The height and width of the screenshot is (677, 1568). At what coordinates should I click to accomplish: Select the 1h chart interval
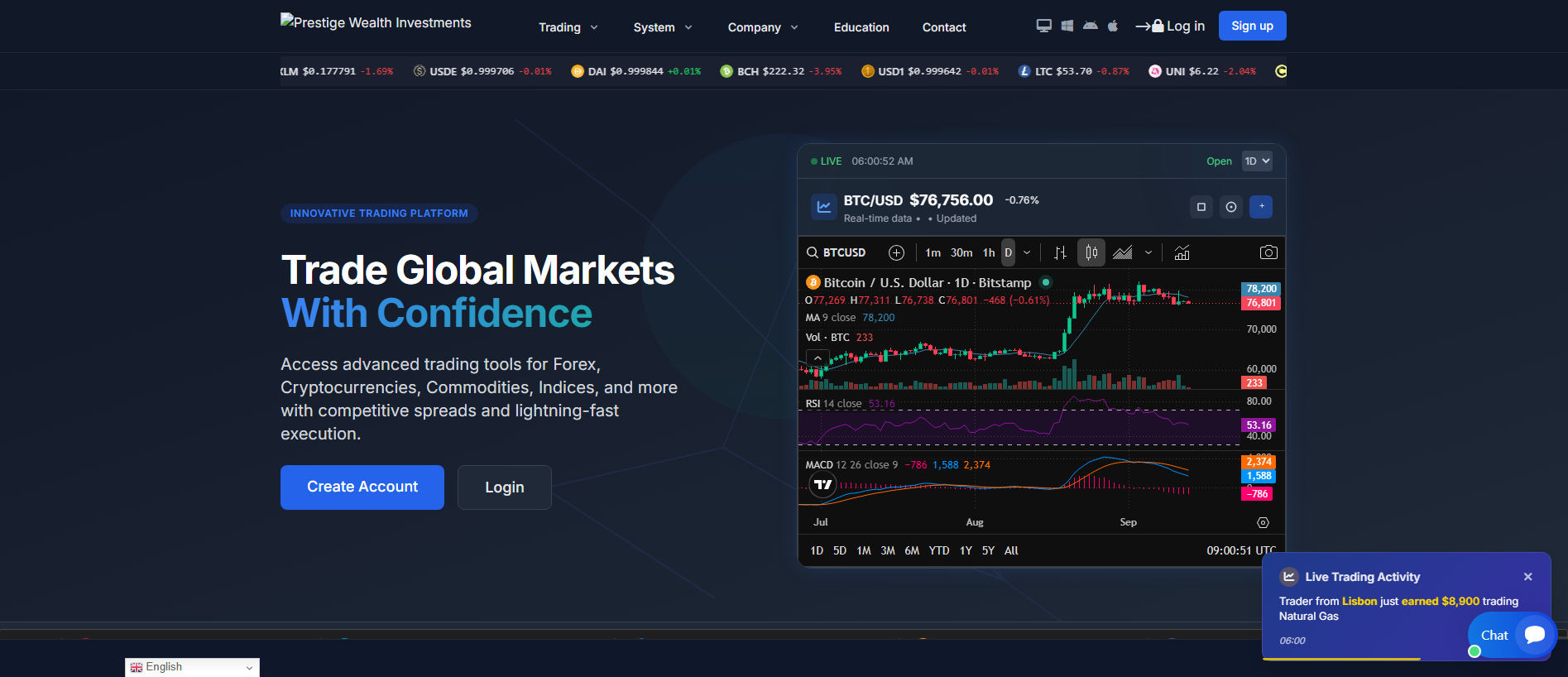(989, 252)
